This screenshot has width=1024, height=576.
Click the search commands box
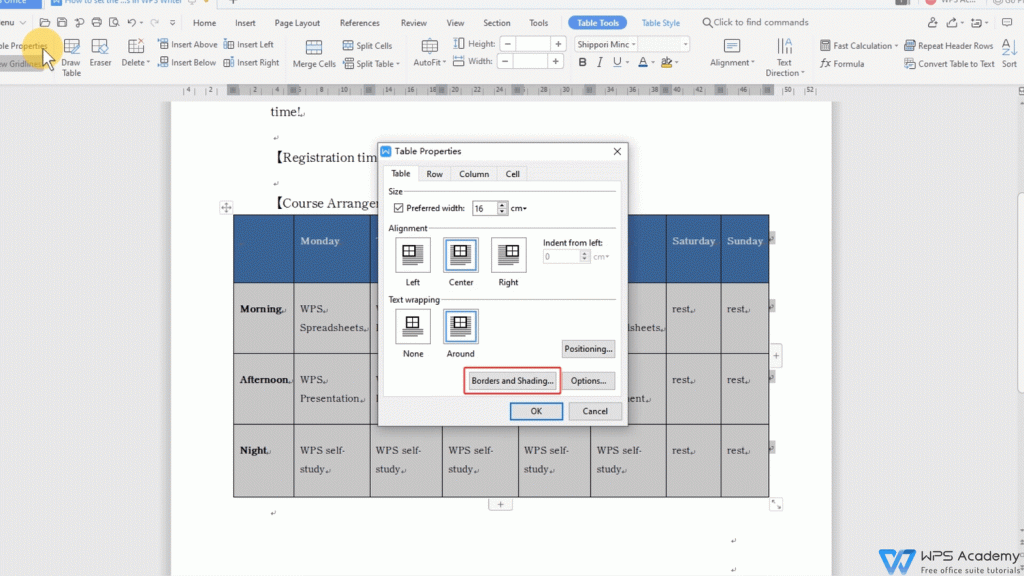click(756, 22)
